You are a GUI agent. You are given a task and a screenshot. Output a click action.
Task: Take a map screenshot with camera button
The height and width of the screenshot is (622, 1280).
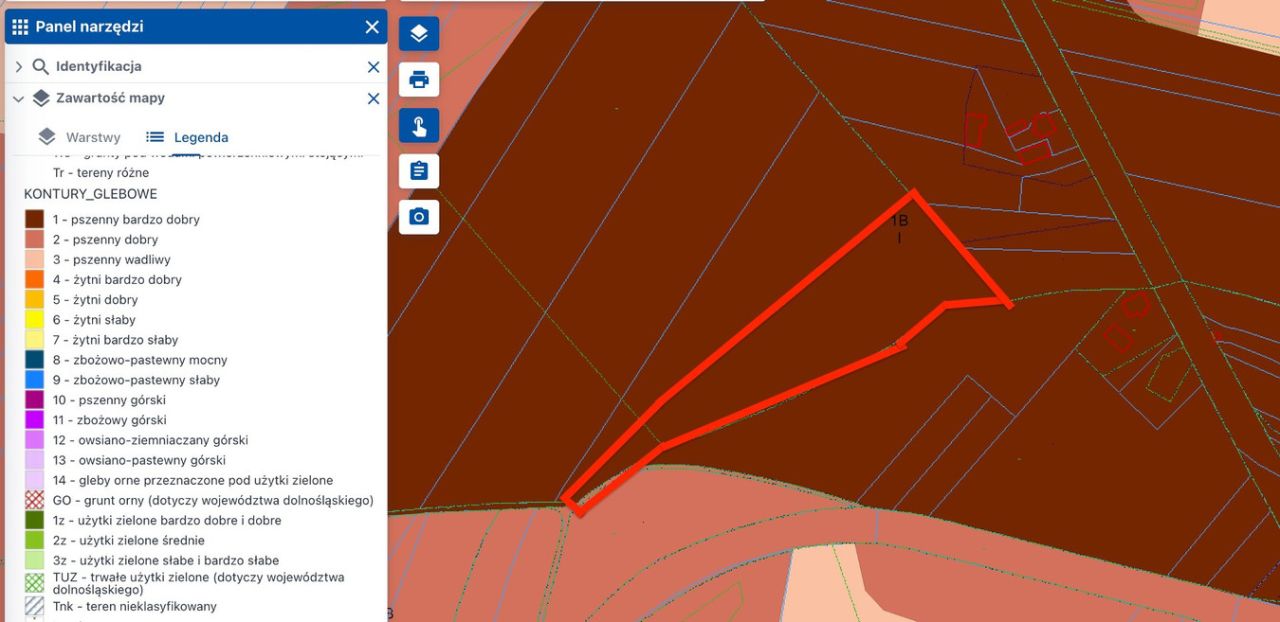(419, 217)
